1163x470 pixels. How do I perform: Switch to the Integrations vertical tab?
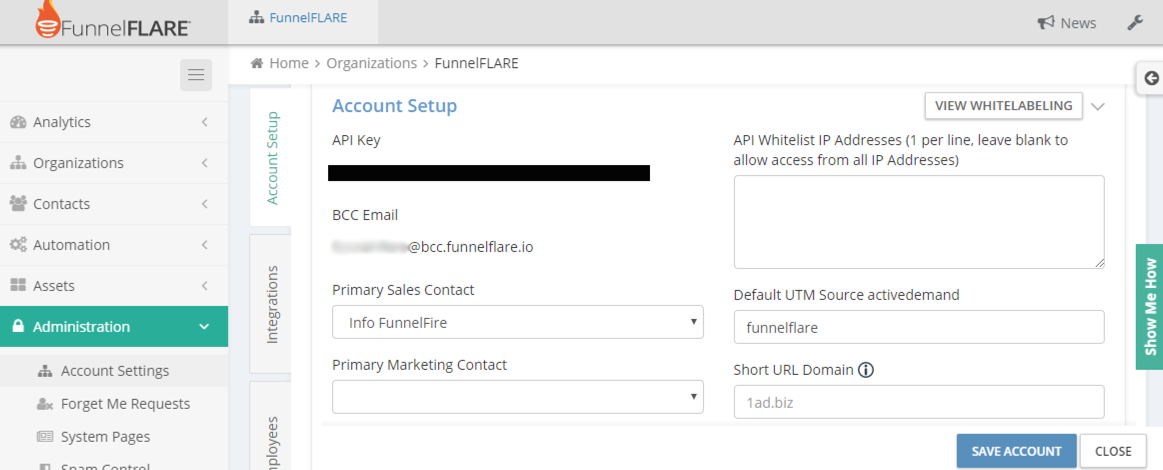click(x=271, y=305)
